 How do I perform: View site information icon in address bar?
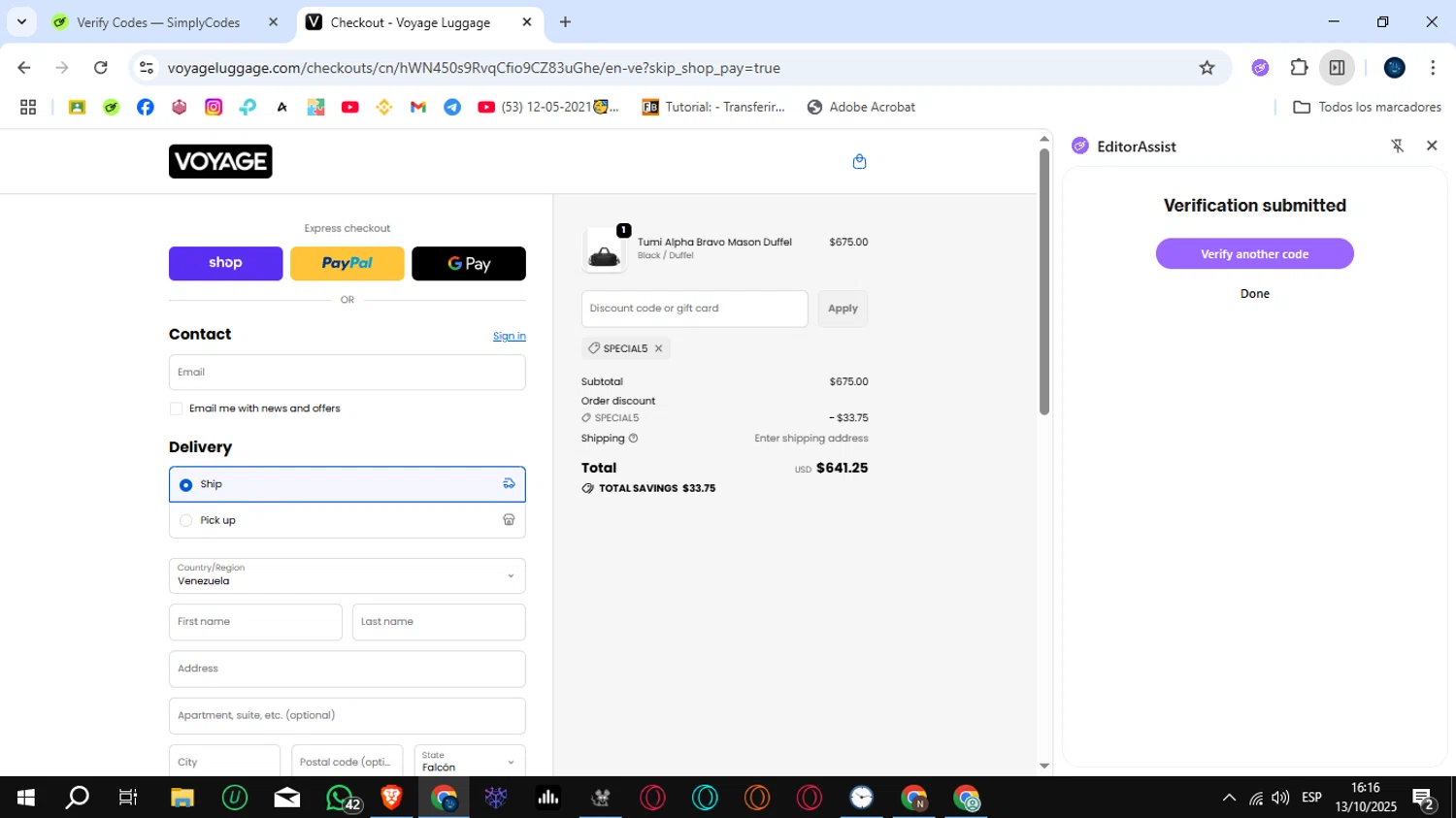tap(147, 68)
